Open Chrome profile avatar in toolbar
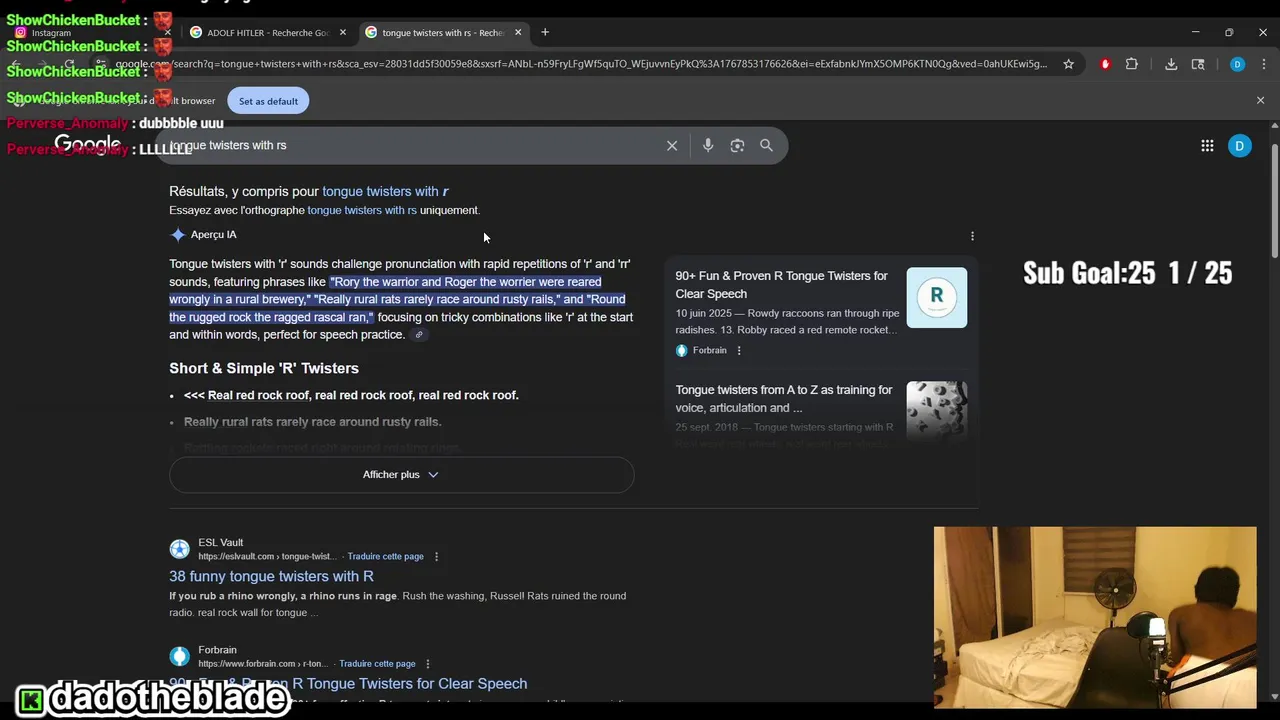 1237,64
